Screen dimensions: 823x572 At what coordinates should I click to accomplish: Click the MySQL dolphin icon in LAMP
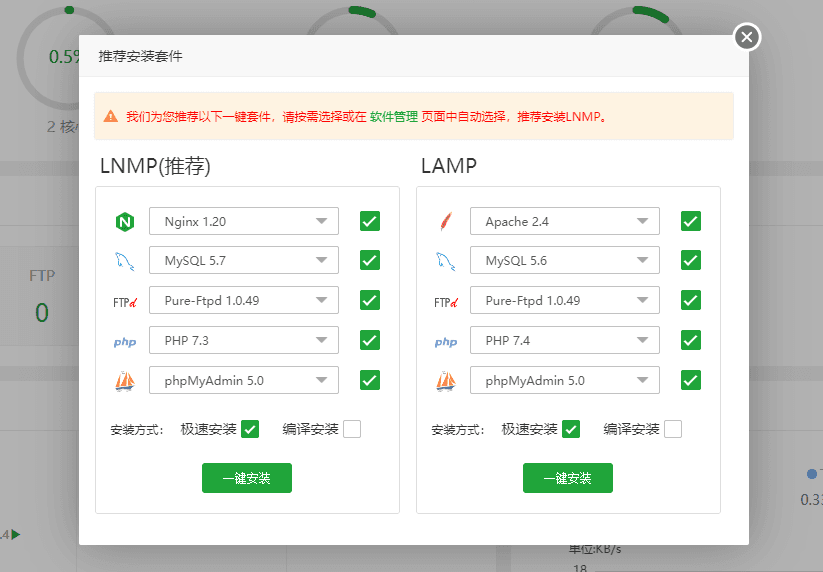446,261
